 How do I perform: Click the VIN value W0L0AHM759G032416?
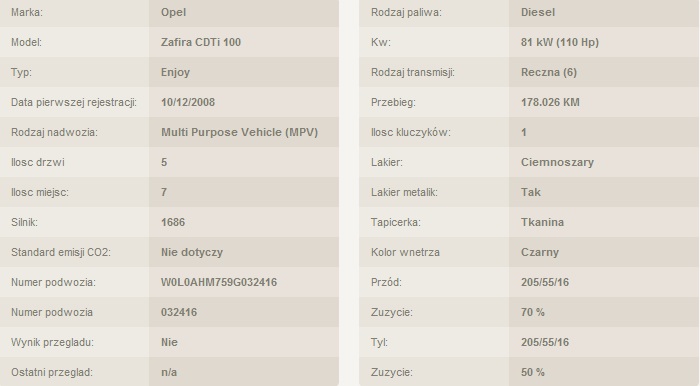219,282
